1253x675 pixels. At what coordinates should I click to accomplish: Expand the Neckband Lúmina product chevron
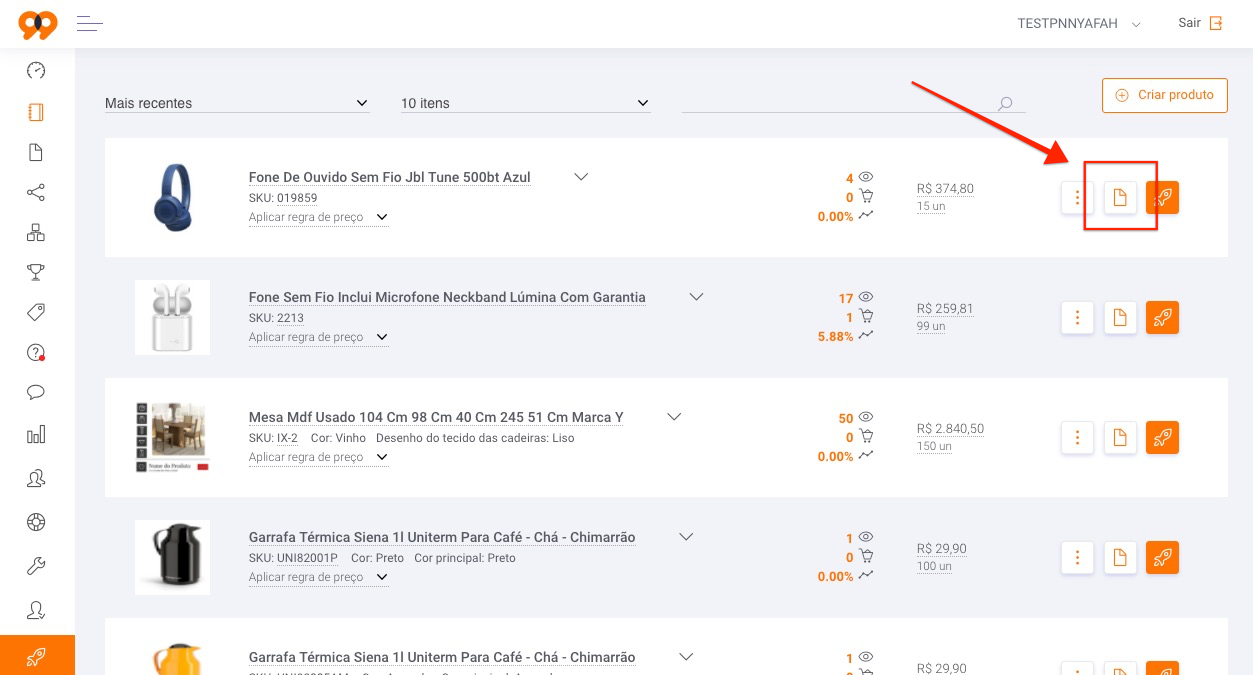[x=696, y=297]
